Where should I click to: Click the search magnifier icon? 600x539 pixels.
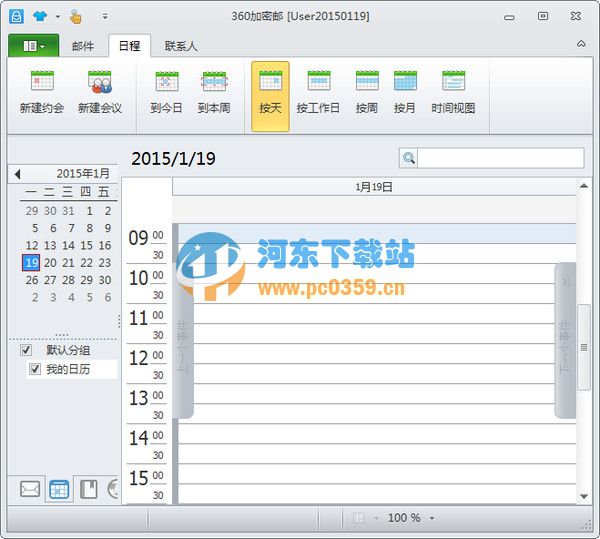pyautogui.click(x=409, y=158)
